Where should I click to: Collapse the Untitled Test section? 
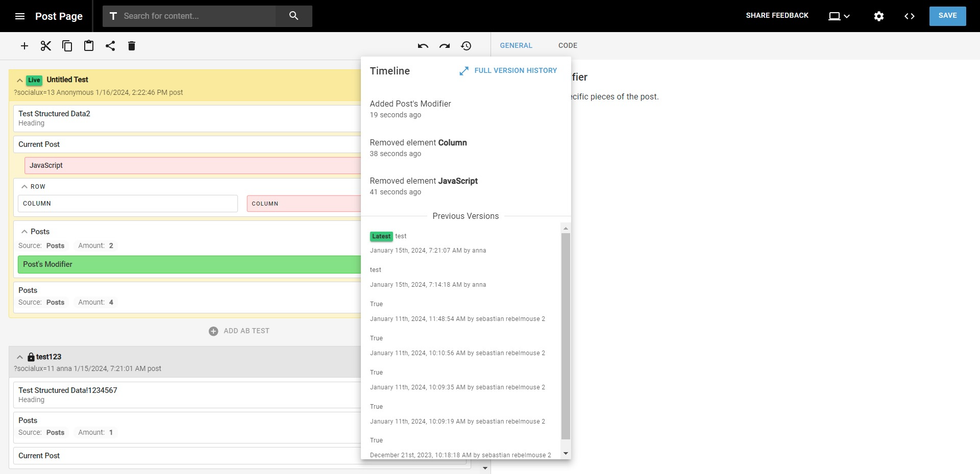pyautogui.click(x=17, y=80)
